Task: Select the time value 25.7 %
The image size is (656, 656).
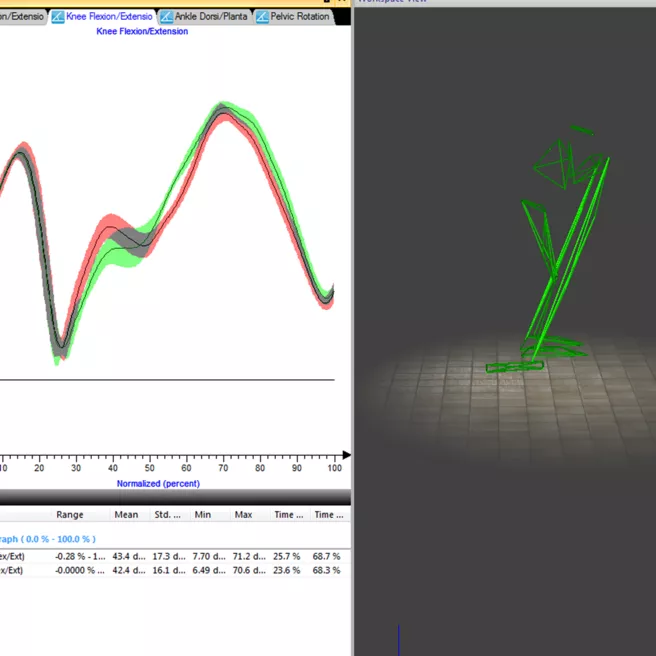Action: tap(287, 556)
